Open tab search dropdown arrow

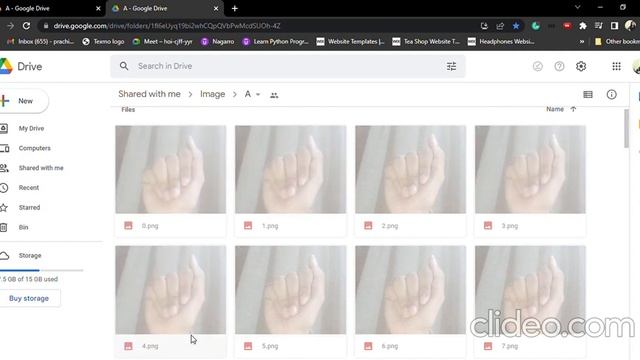(578, 7)
